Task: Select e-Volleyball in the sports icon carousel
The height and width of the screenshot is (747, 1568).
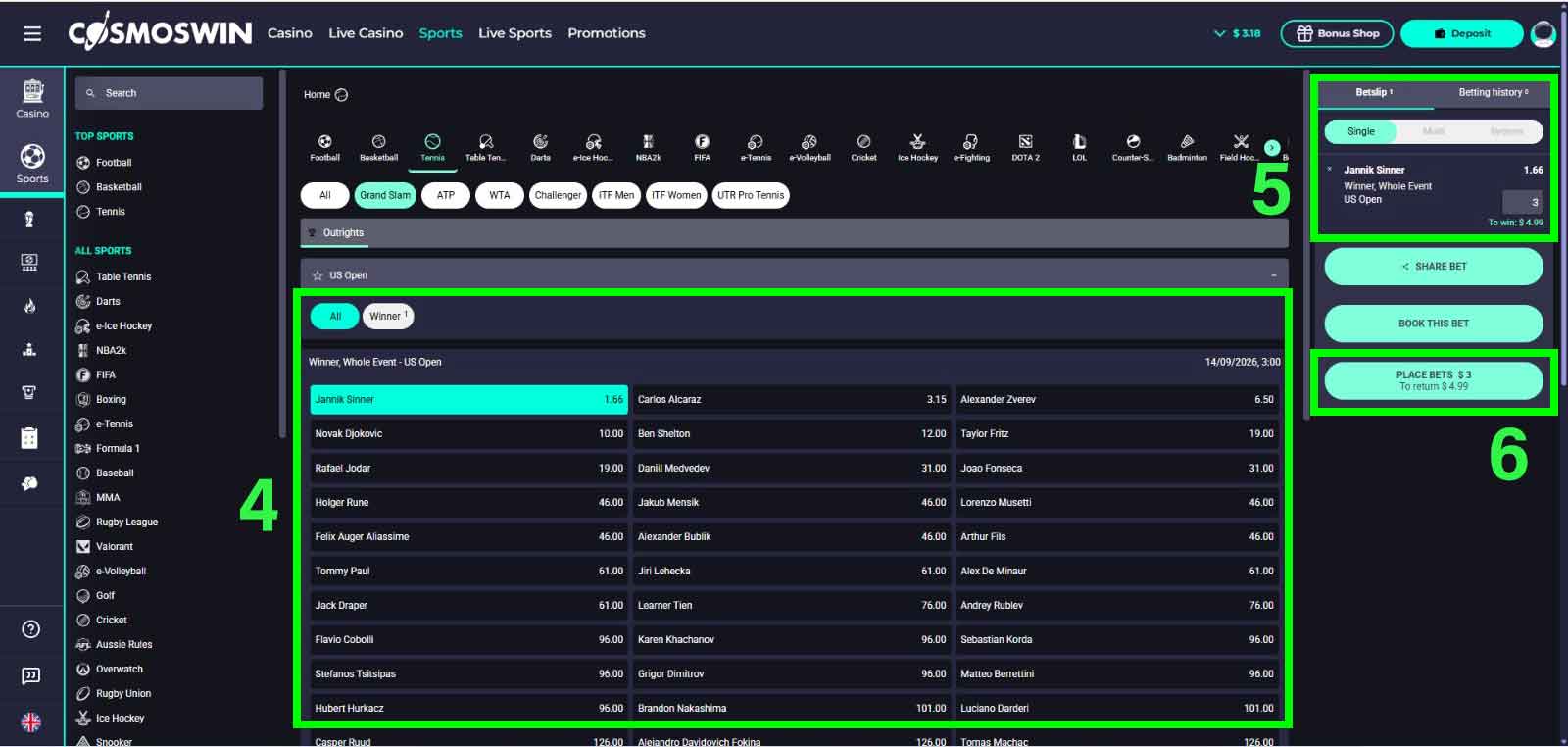Action: point(810,148)
